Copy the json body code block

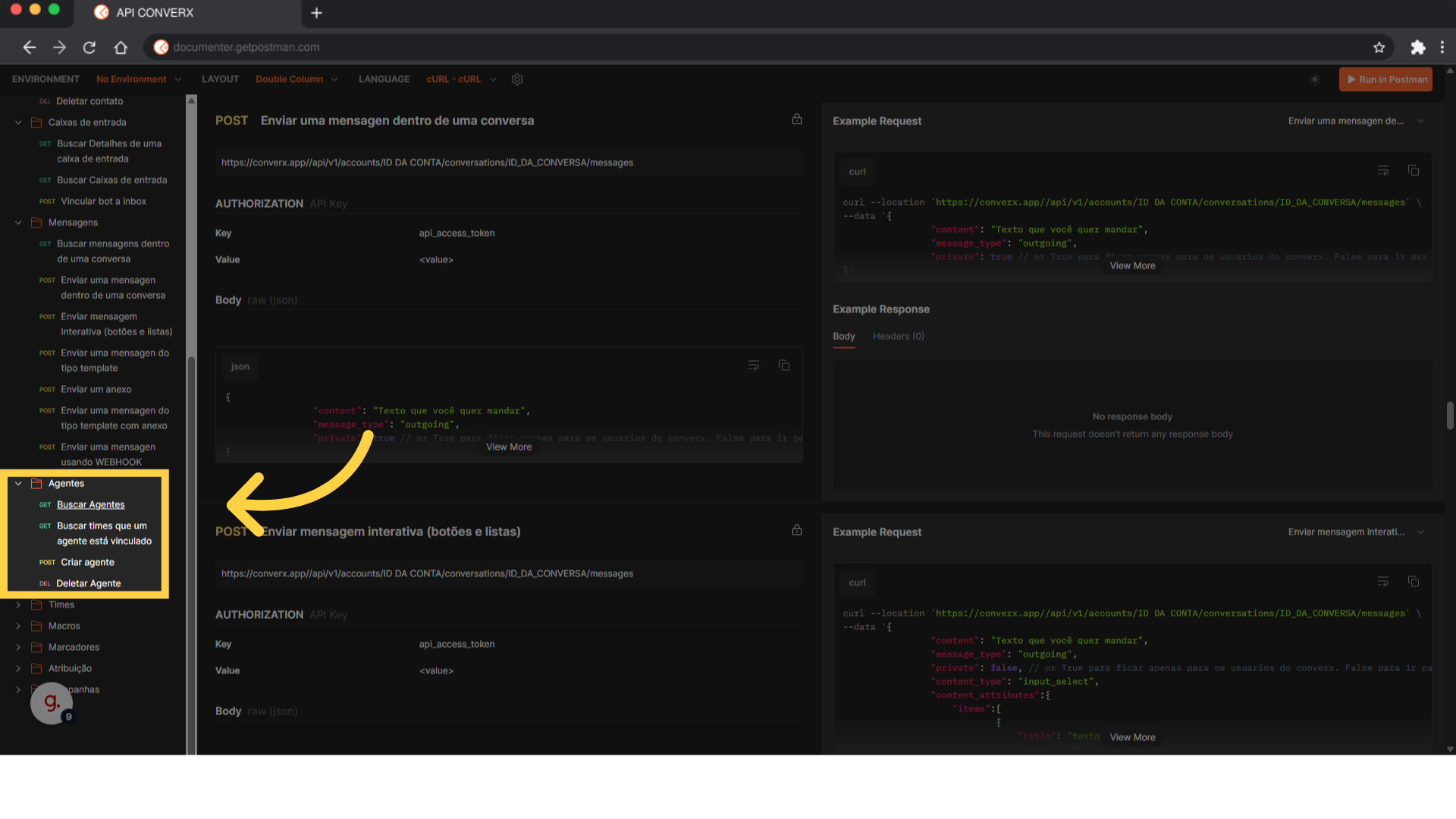(784, 366)
